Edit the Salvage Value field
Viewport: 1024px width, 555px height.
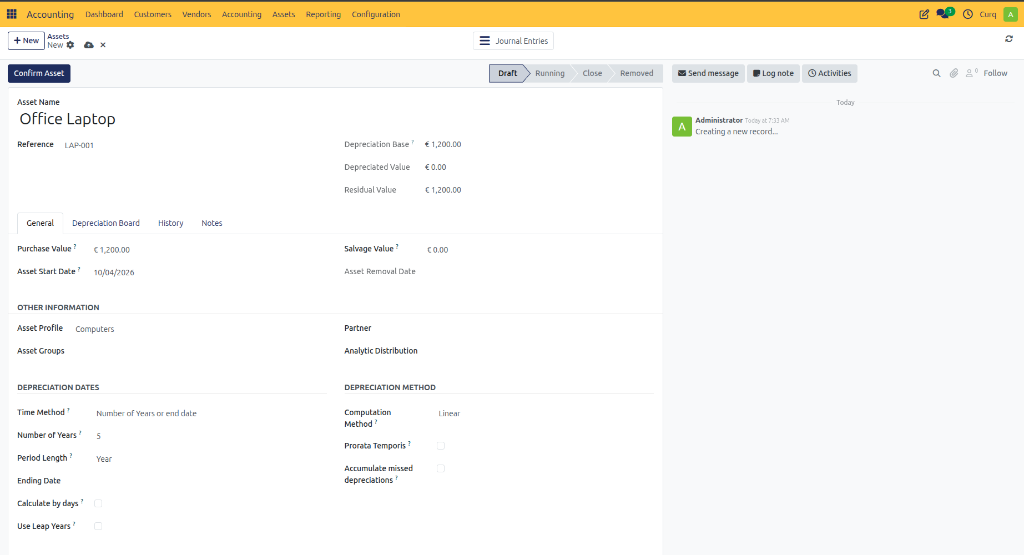point(539,249)
